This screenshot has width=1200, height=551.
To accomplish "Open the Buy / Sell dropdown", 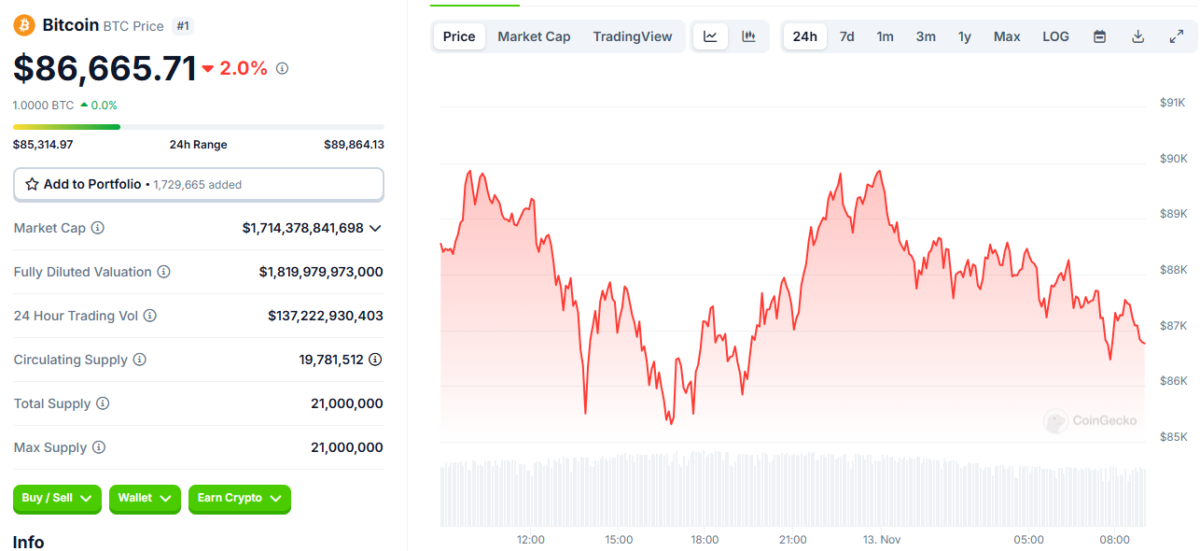I will point(57,498).
